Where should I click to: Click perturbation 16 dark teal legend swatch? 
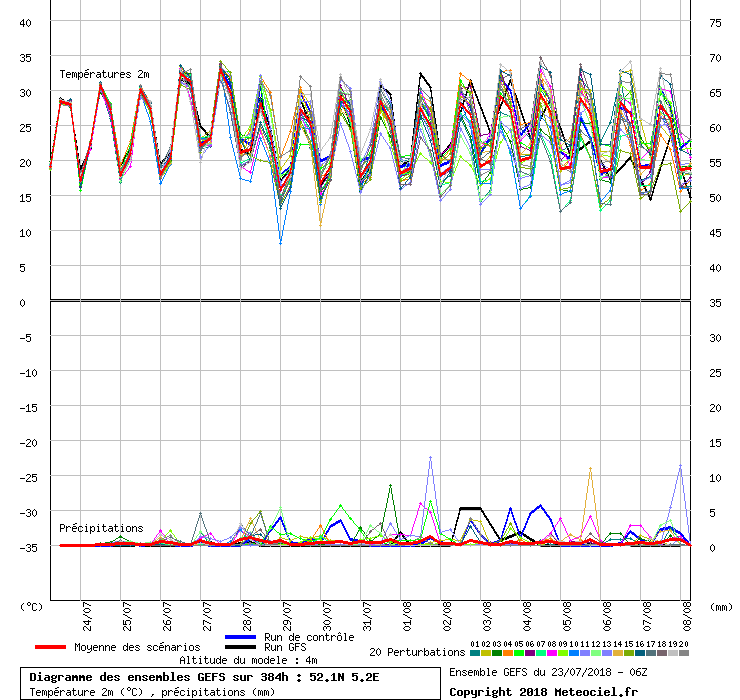pos(640,653)
